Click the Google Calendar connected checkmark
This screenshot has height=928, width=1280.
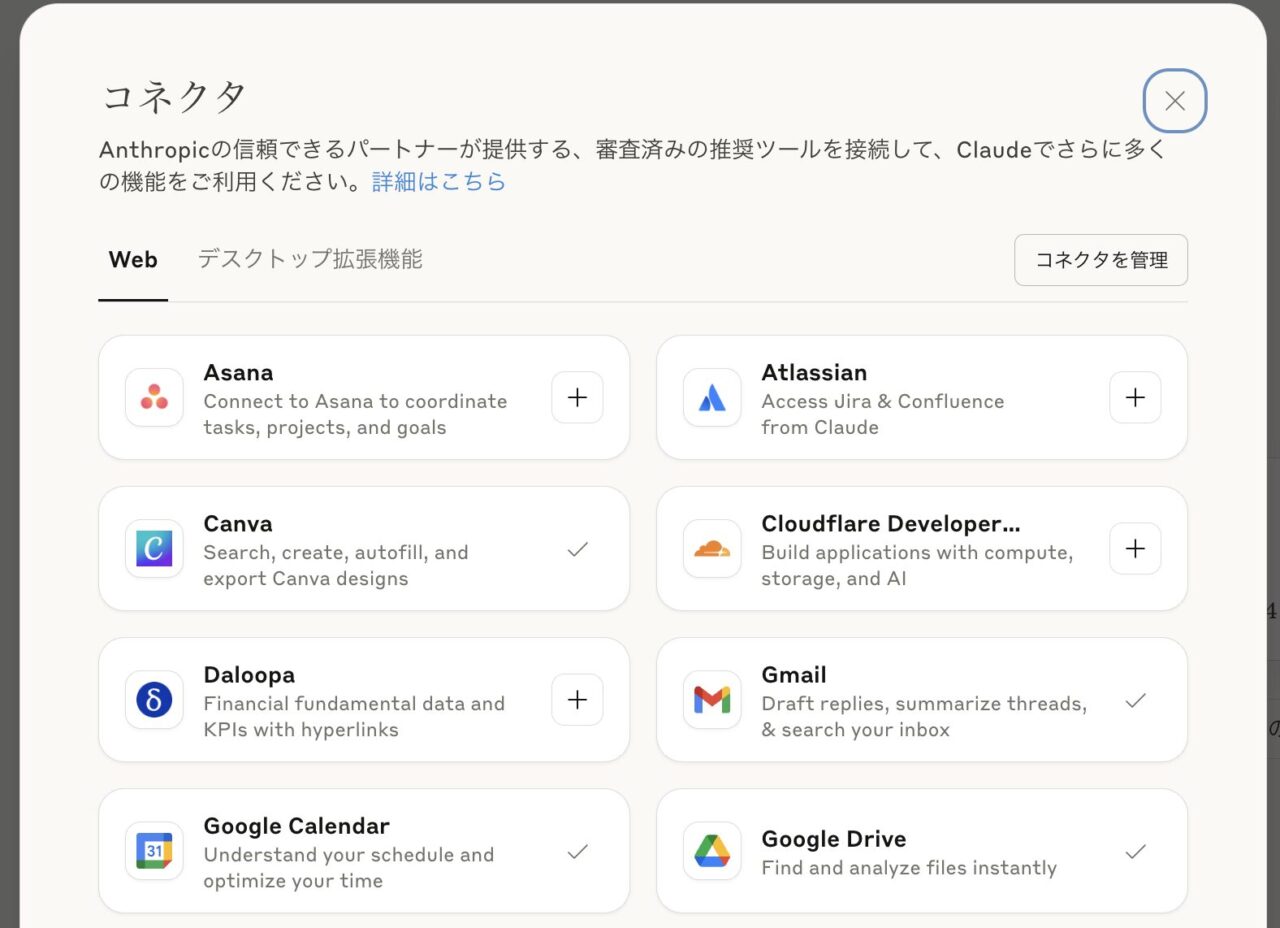(x=577, y=852)
